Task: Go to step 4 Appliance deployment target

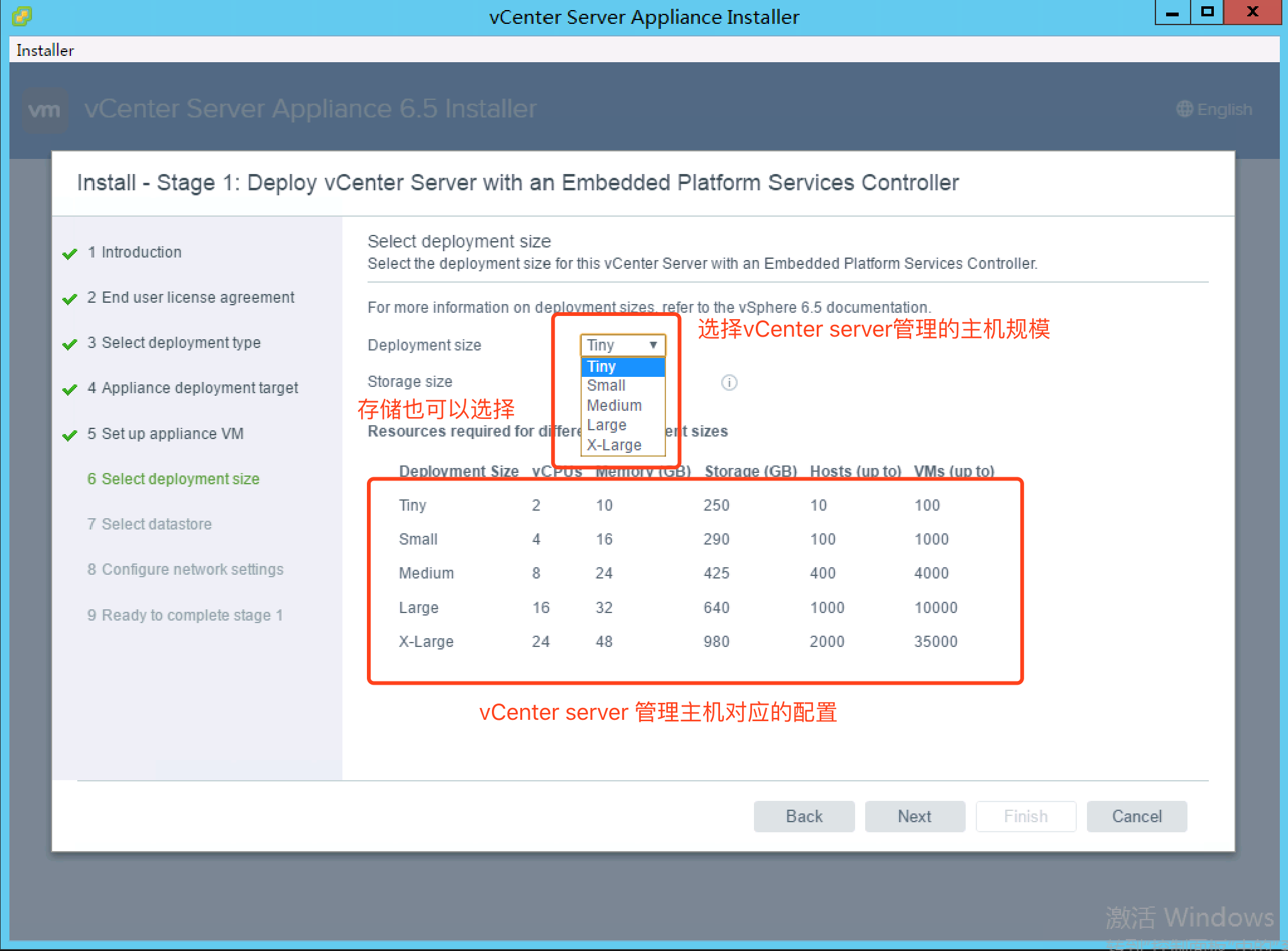Action: pos(193,388)
